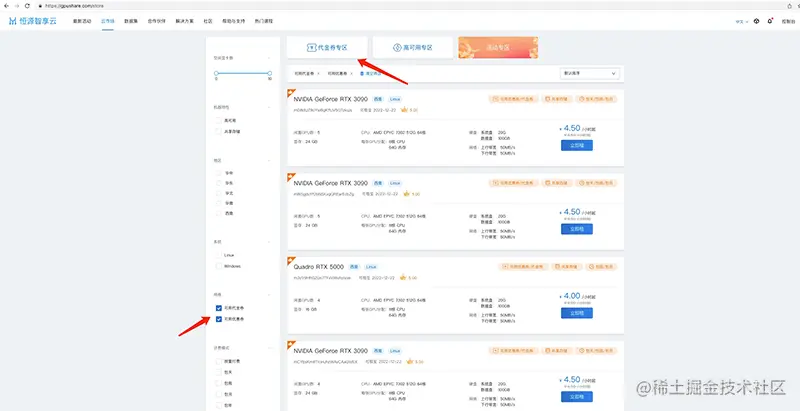Open the 合作伙伴 nav link

coord(157,21)
